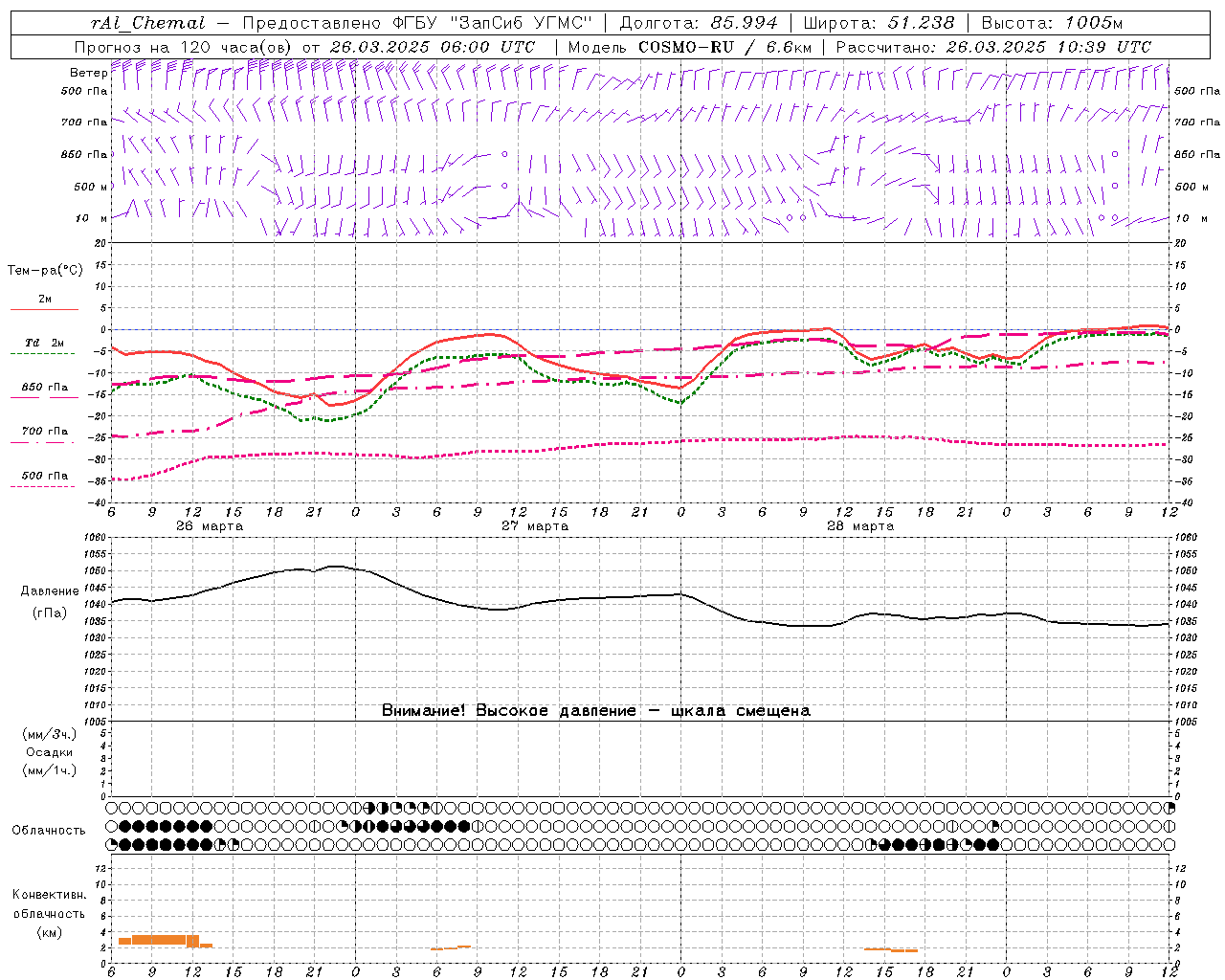Click the (км) unit under convective cloudiness
The width and height of the screenshot is (1225, 980).
(x=49, y=932)
